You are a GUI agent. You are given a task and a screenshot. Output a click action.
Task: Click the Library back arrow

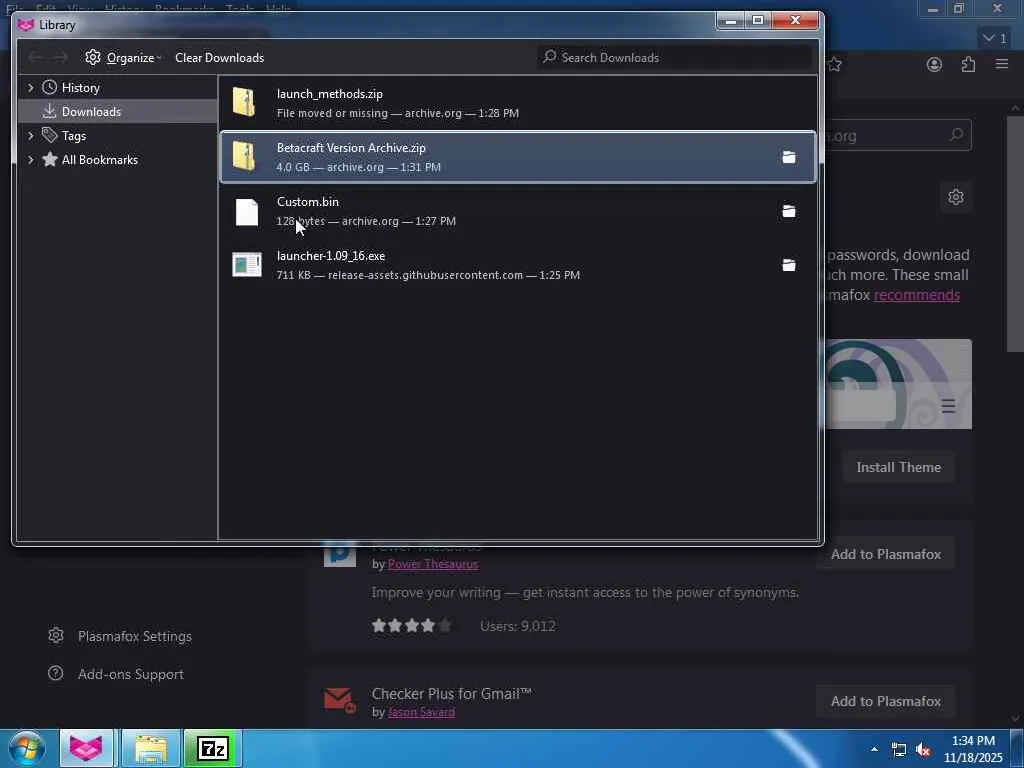point(35,57)
